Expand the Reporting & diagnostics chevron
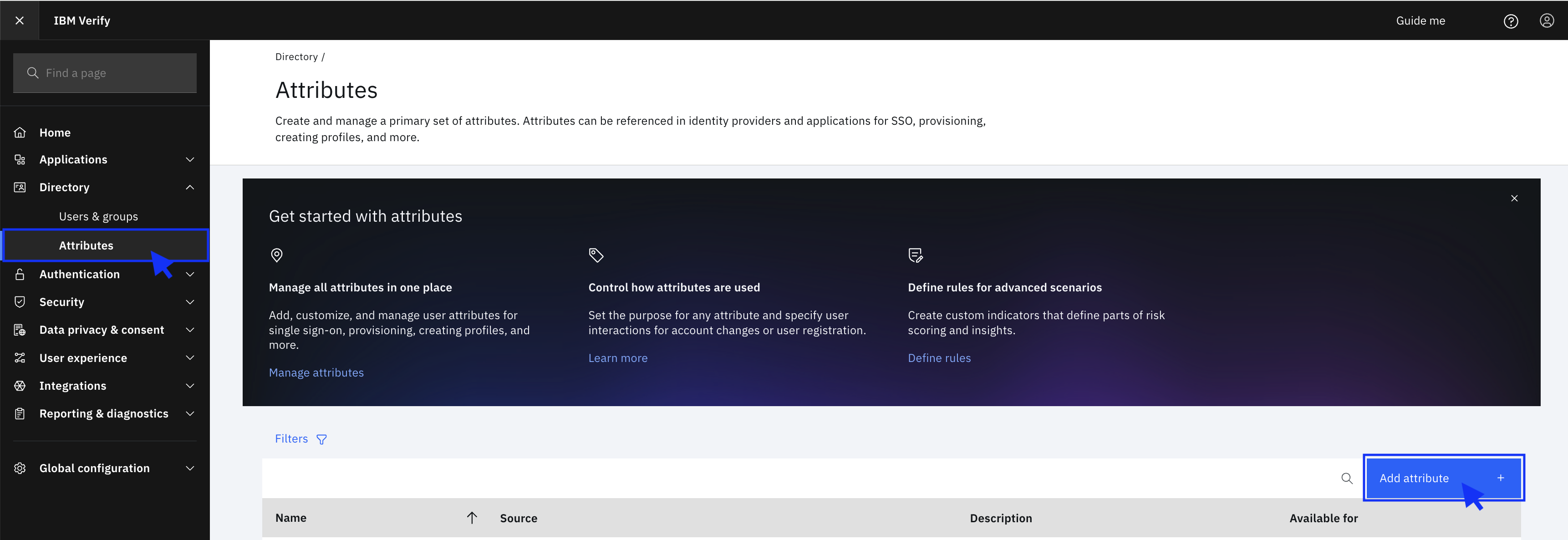This screenshot has width=1568, height=540. pos(190,414)
